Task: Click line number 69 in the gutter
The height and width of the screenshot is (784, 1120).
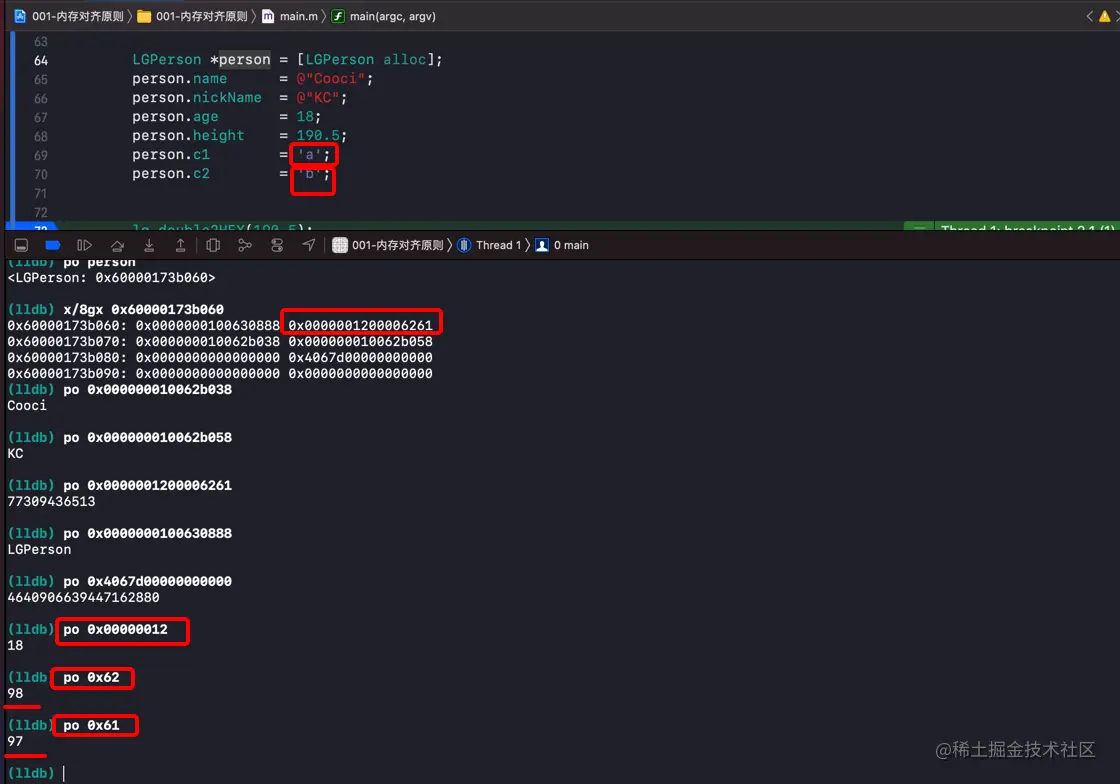Action: [41, 155]
